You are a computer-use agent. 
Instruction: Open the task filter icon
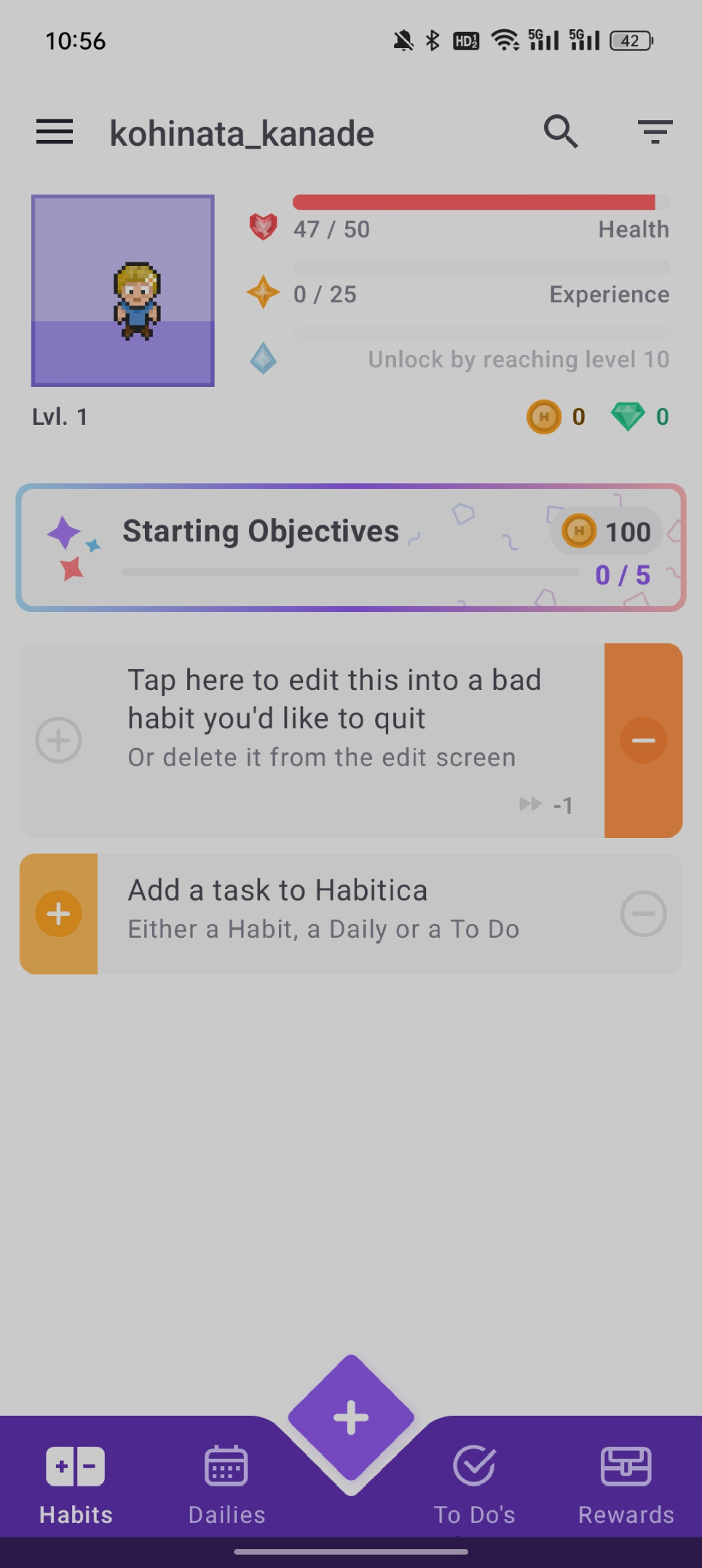655,132
